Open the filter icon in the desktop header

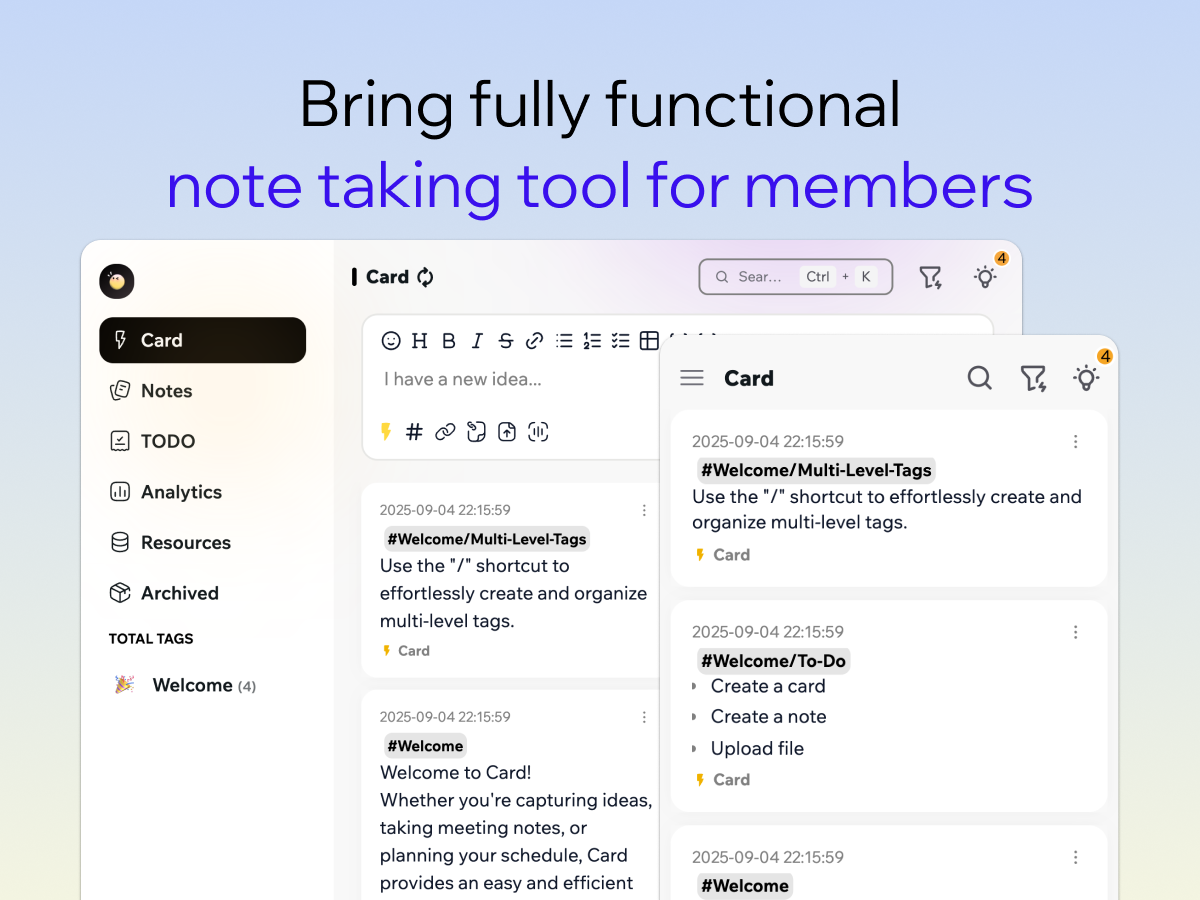[x=931, y=277]
